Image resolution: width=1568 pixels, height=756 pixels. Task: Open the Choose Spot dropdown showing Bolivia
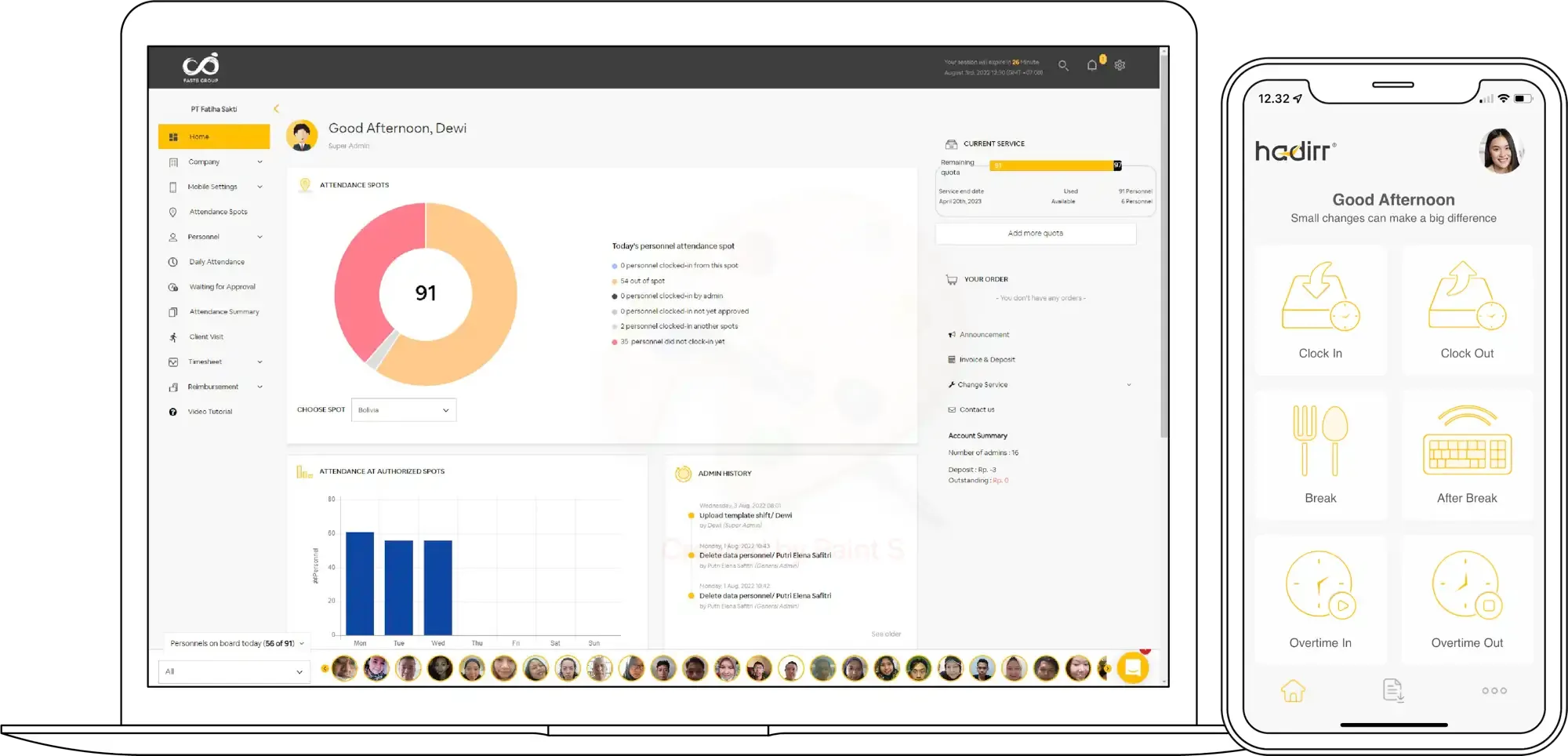403,409
